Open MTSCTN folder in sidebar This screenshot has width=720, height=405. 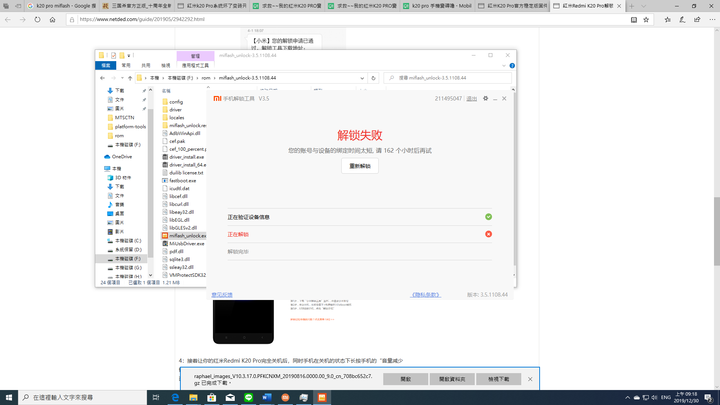121,118
